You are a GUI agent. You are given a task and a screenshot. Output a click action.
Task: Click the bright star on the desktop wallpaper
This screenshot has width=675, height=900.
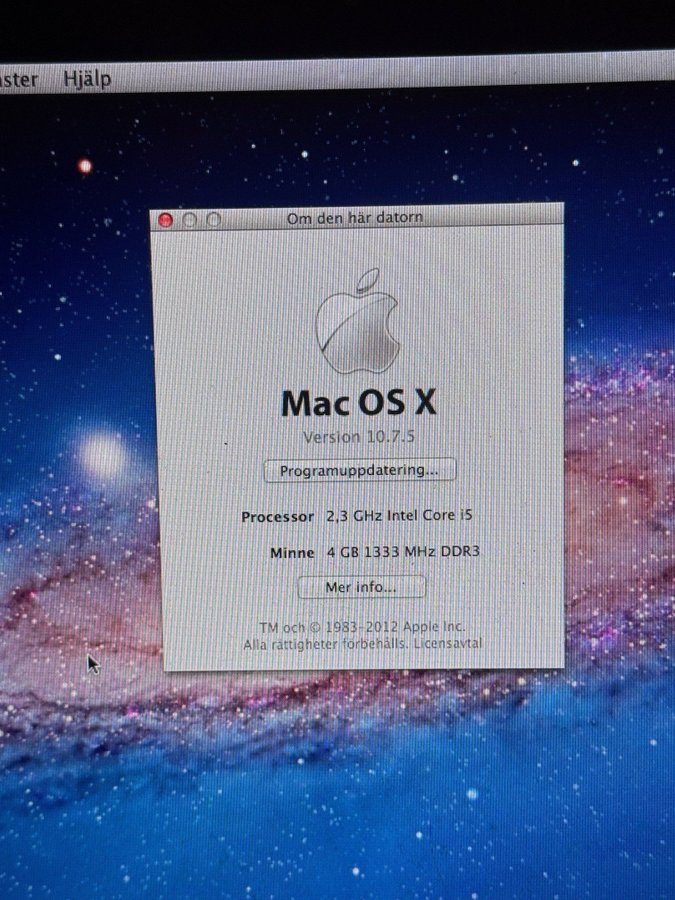103,456
